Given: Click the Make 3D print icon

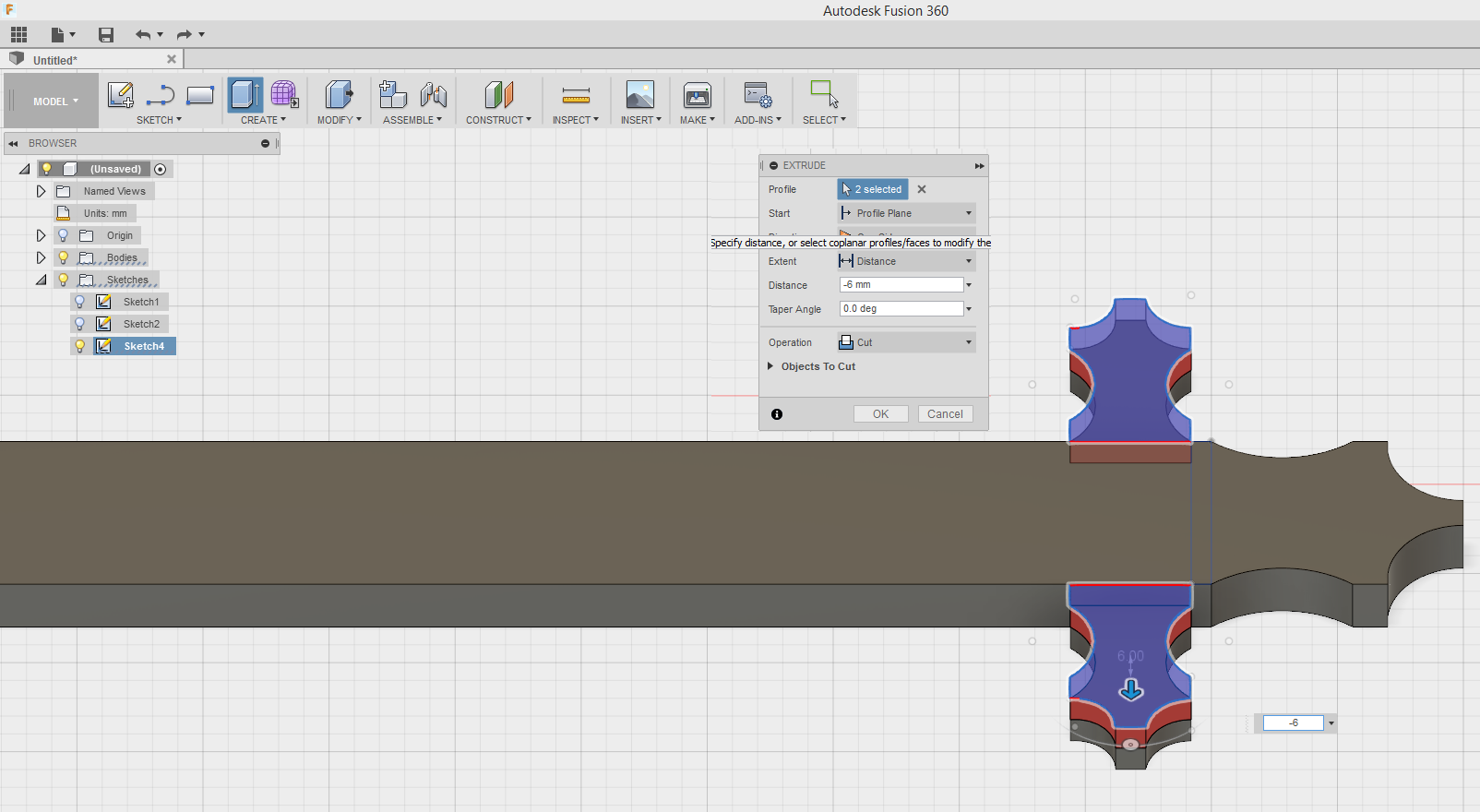Looking at the screenshot, I should tap(698, 95).
